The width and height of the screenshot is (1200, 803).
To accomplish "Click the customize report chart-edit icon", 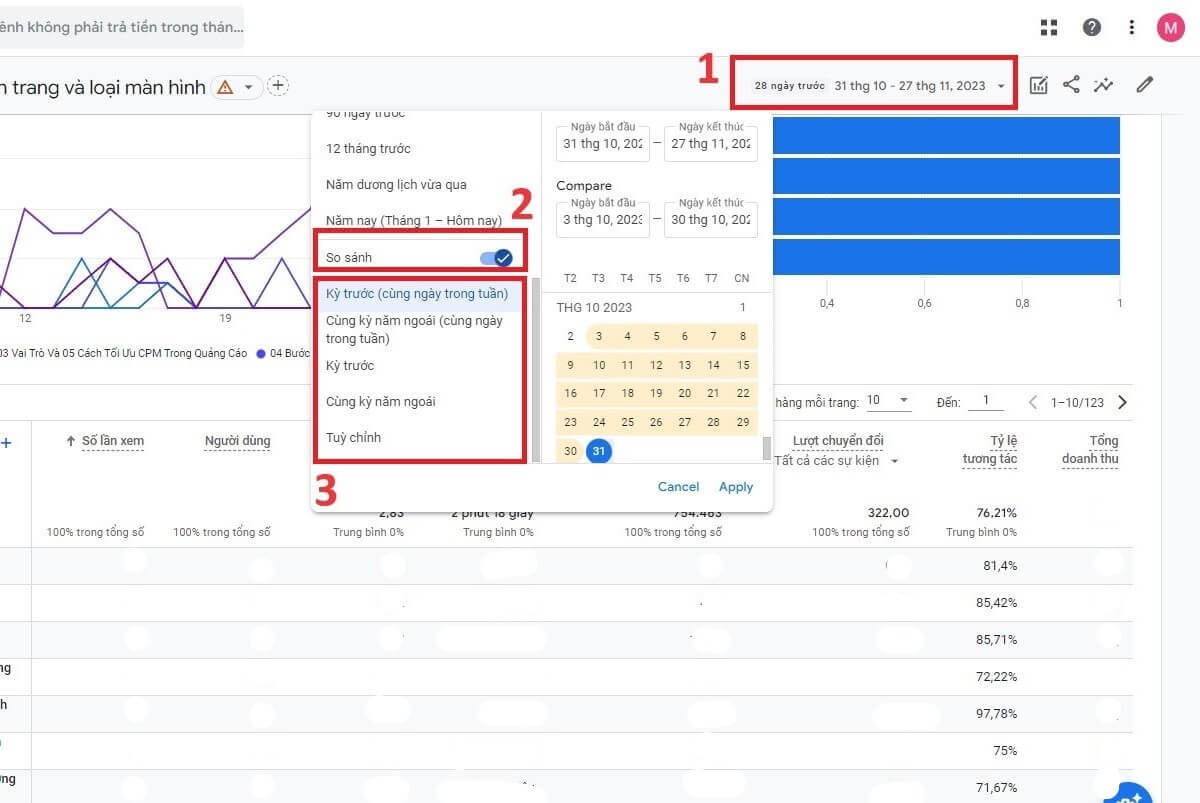I will (1039, 85).
